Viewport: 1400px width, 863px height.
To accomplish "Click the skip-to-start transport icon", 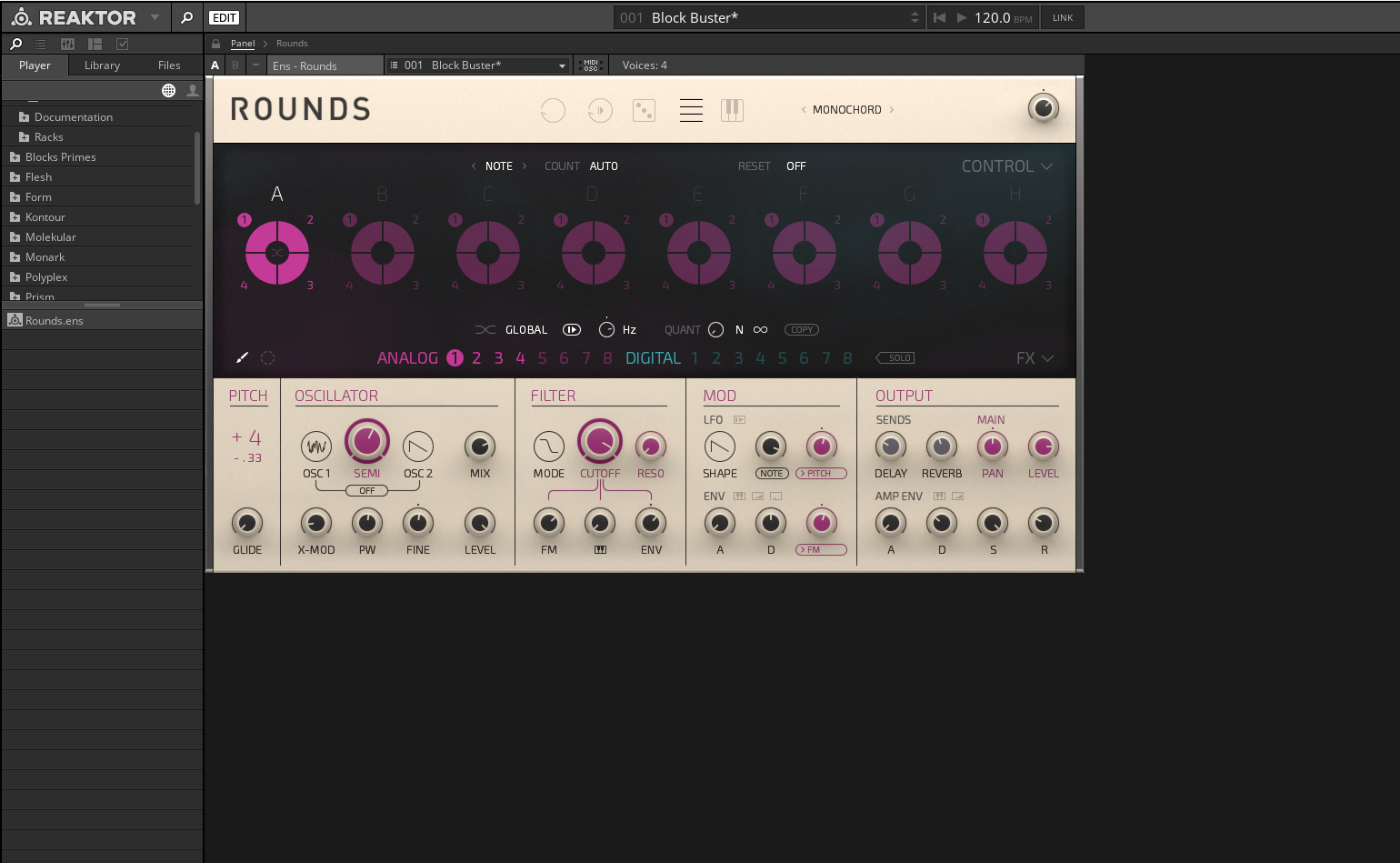I will (939, 17).
